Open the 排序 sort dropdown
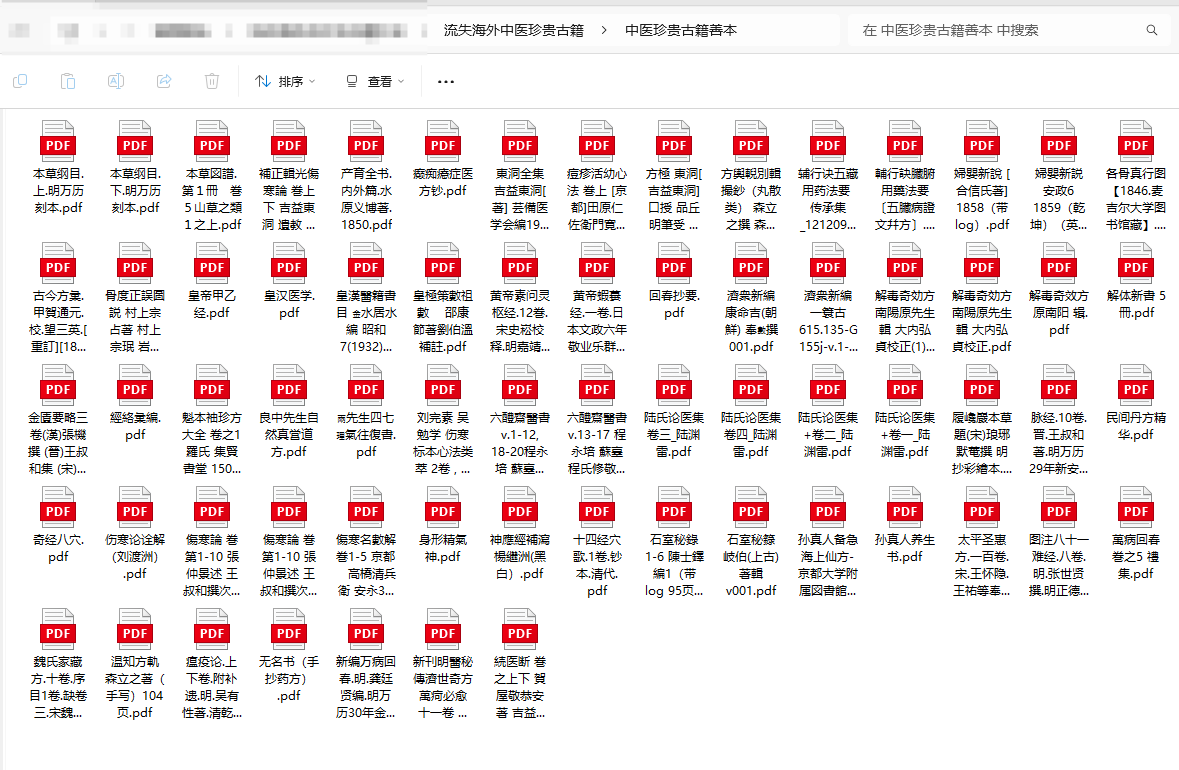 286,81
